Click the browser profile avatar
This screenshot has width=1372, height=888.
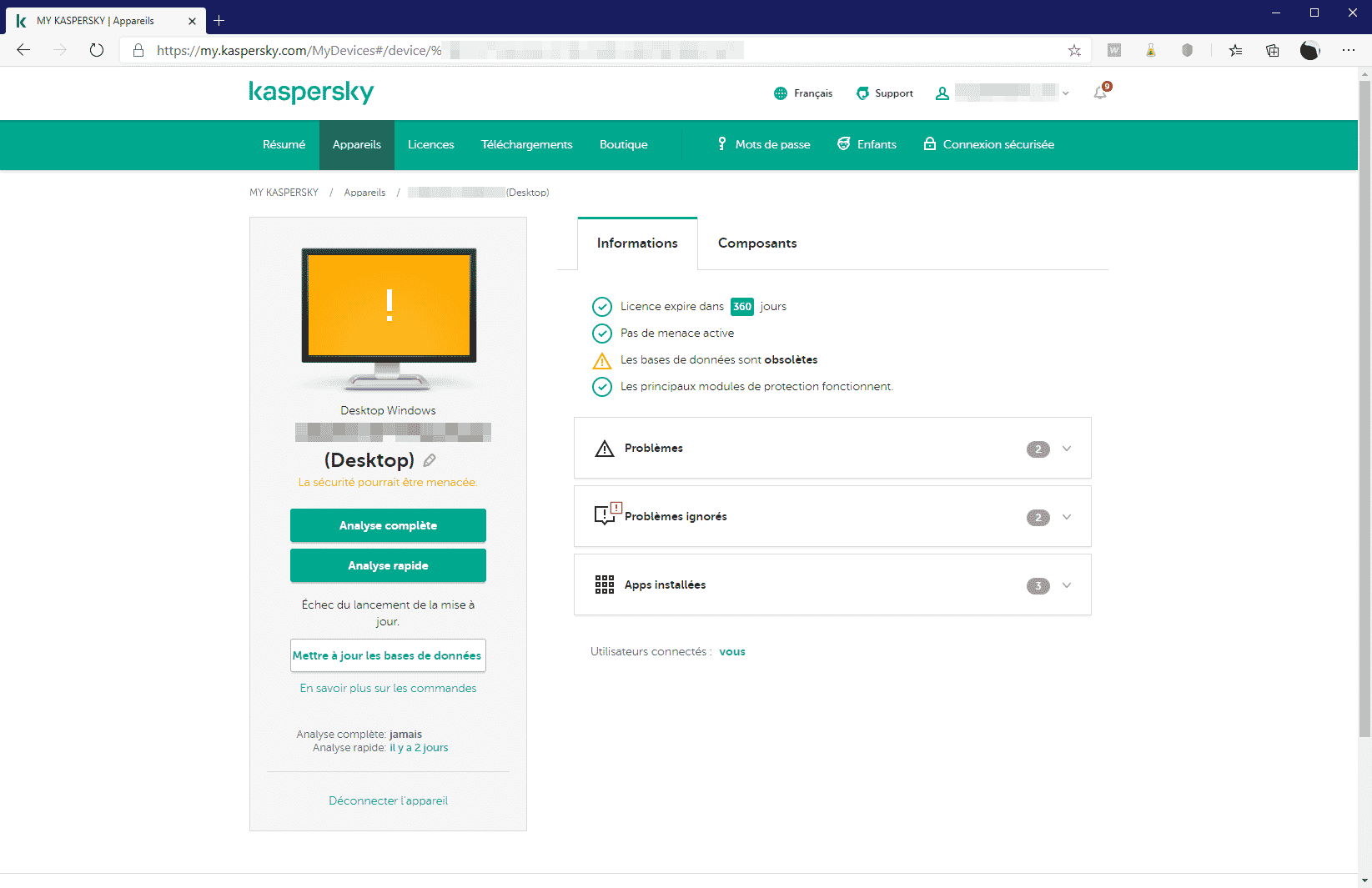click(x=1310, y=51)
